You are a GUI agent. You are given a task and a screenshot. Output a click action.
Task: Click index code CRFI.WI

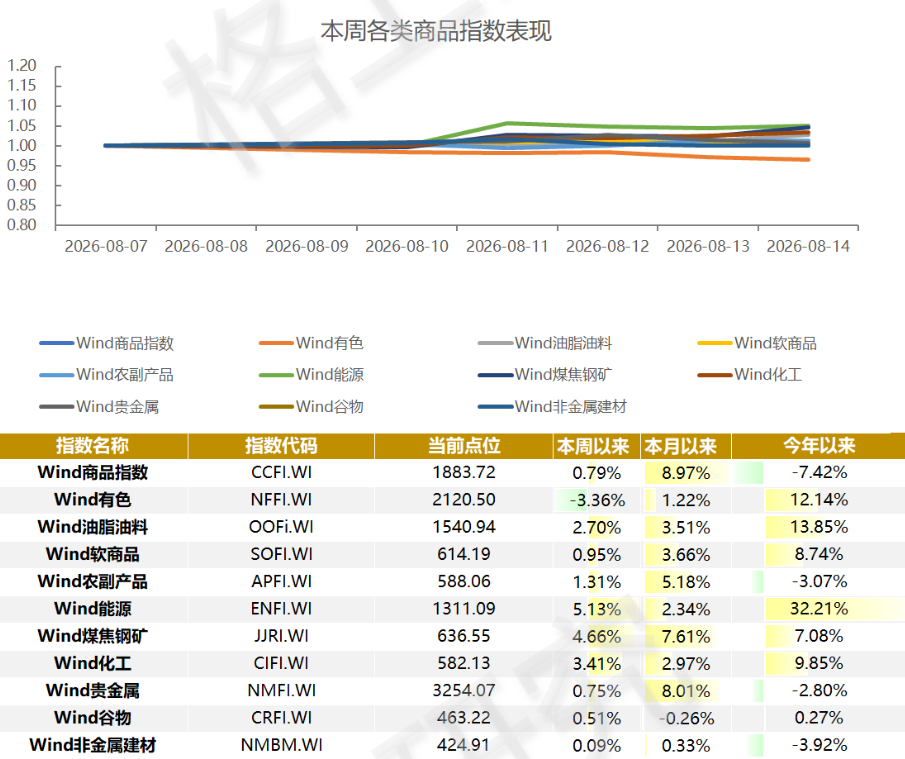click(281, 717)
